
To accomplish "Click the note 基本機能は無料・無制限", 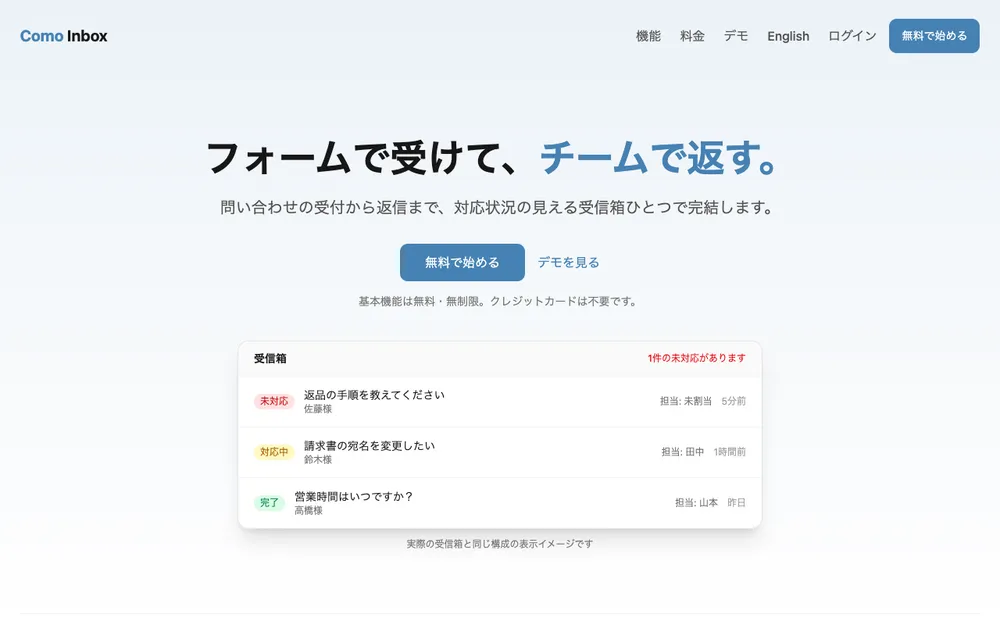I will coord(497,301).
